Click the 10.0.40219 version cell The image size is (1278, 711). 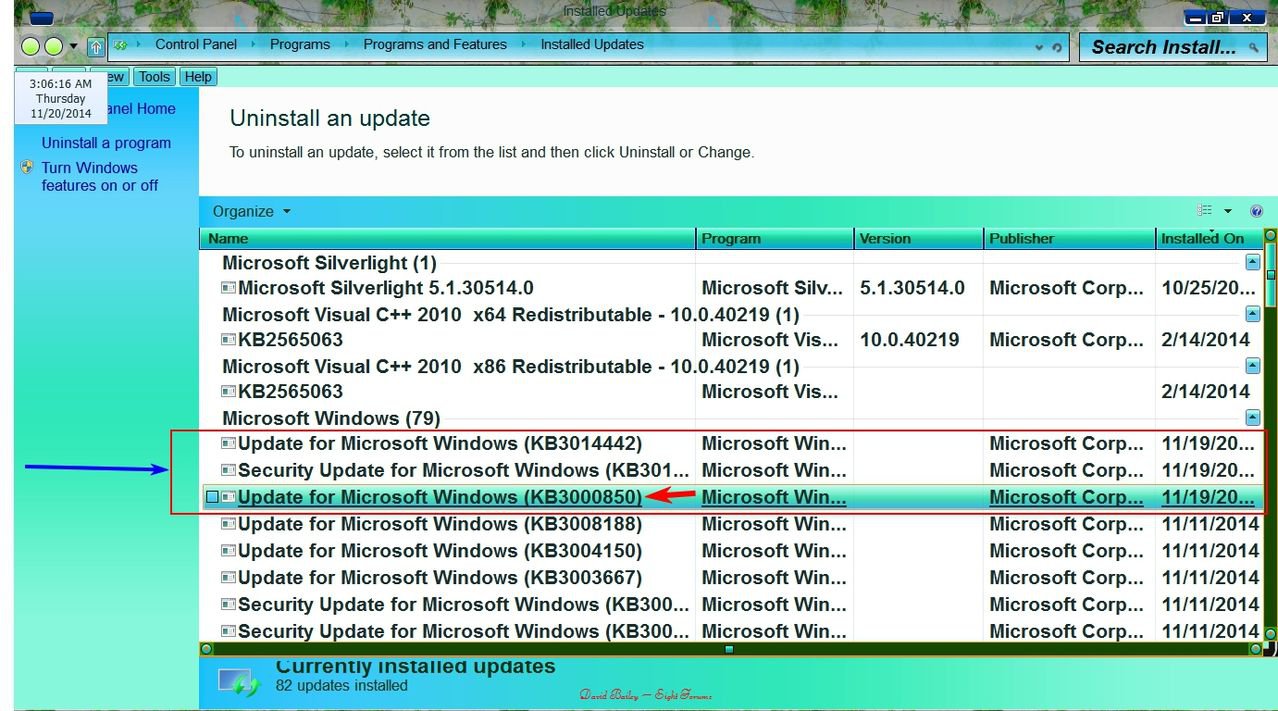click(909, 340)
